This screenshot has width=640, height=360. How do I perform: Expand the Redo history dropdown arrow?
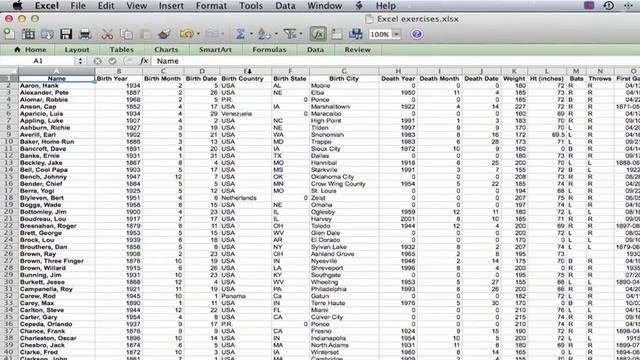click(222, 34)
